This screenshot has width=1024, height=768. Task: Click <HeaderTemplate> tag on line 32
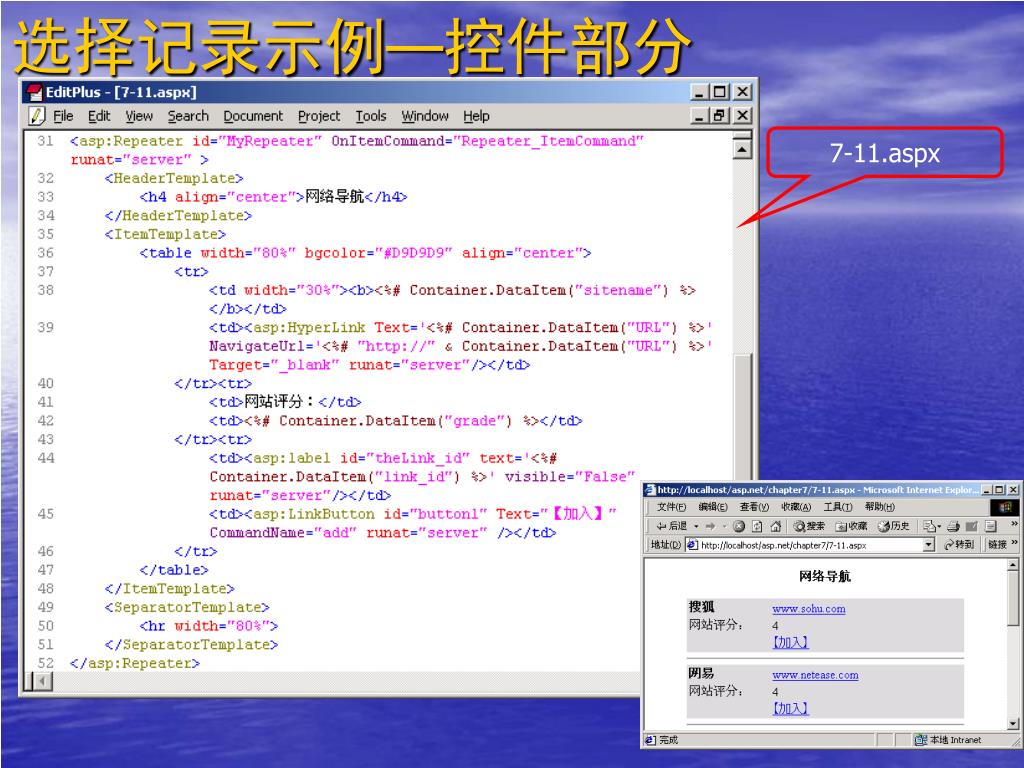[x=174, y=178]
